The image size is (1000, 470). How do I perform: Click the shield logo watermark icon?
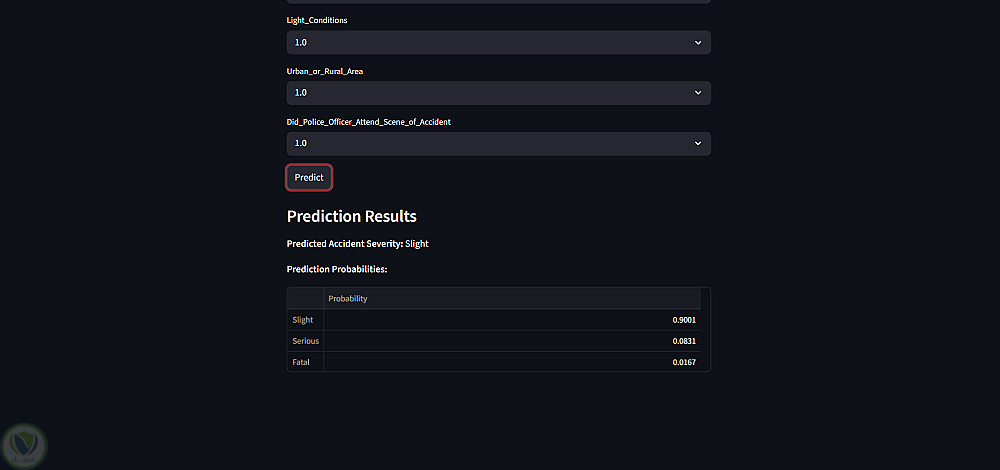pos(24,443)
